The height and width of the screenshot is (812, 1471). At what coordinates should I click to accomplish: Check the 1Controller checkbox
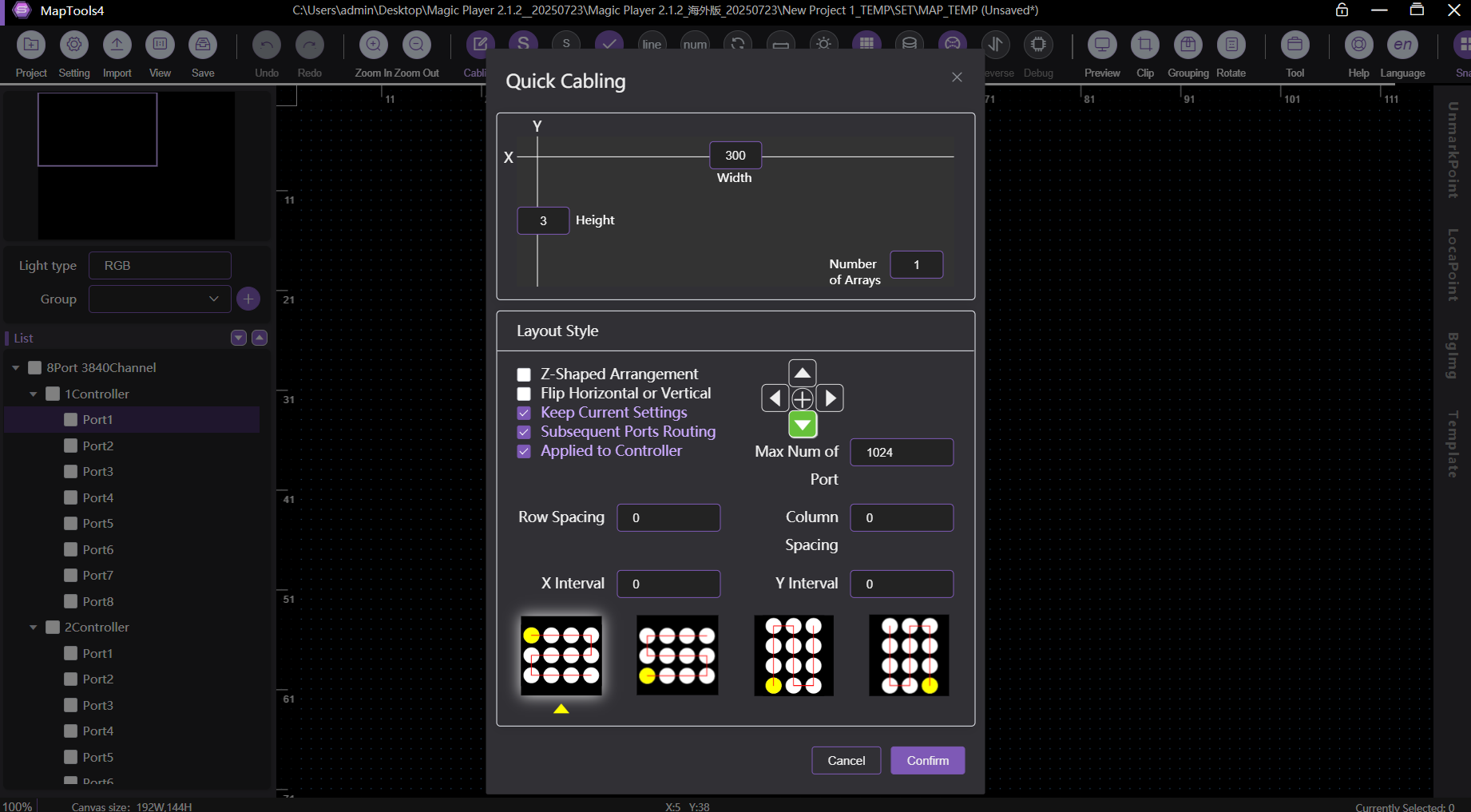[53, 394]
